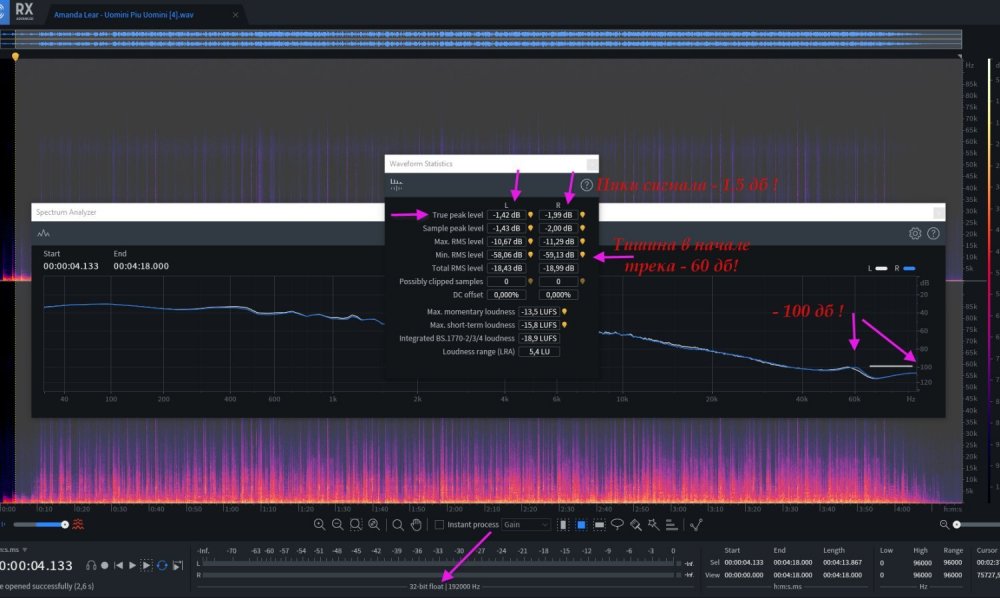
Task: Adjust the waveform/spectrogram opacity slider
Action: coord(64,524)
